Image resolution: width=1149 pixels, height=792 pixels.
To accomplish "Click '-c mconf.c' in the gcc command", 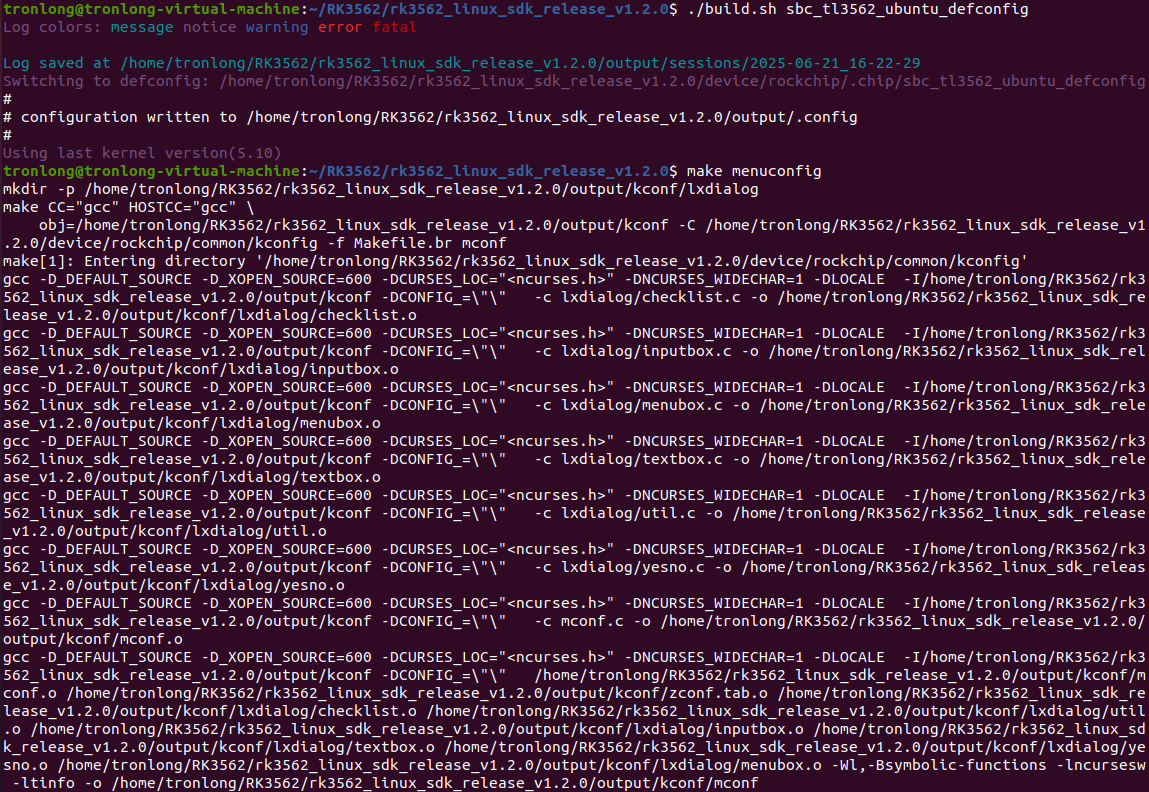I will click(x=579, y=621).
